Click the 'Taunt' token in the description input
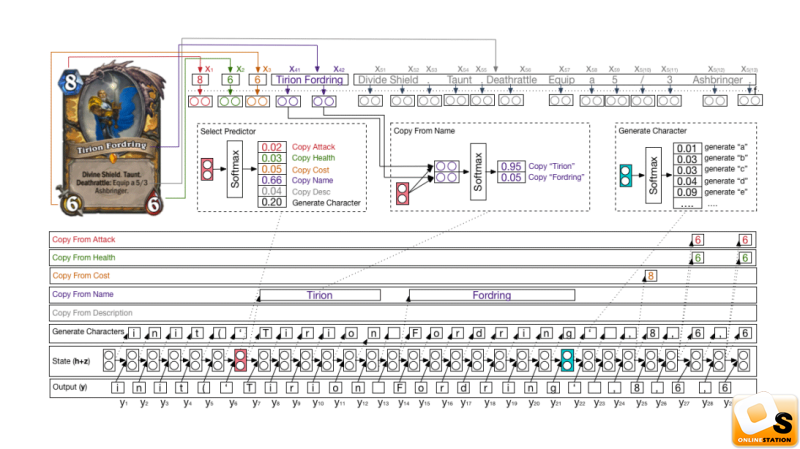The image size is (800, 449). pyautogui.click(x=459, y=80)
